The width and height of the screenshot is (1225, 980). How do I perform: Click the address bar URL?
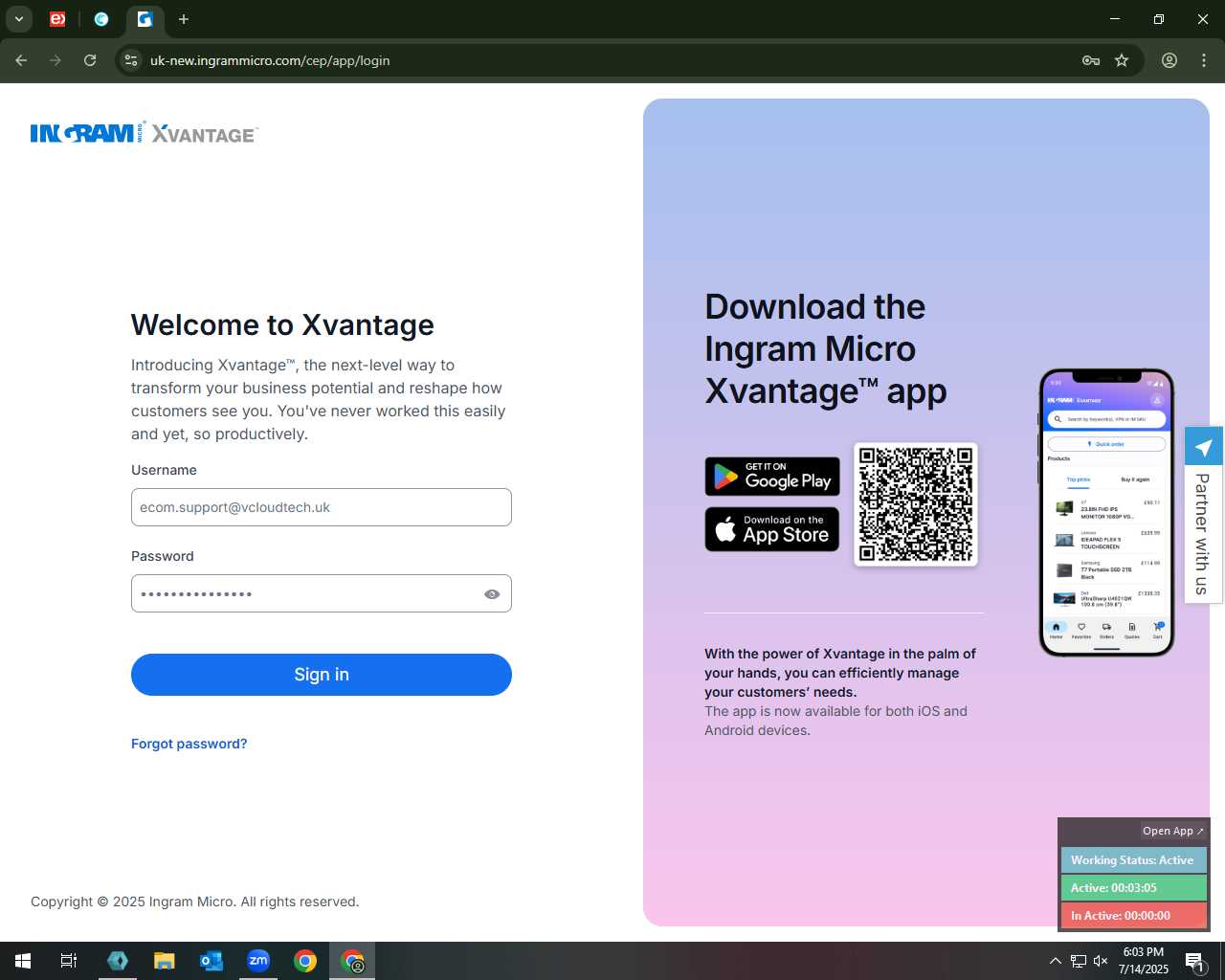[270, 60]
